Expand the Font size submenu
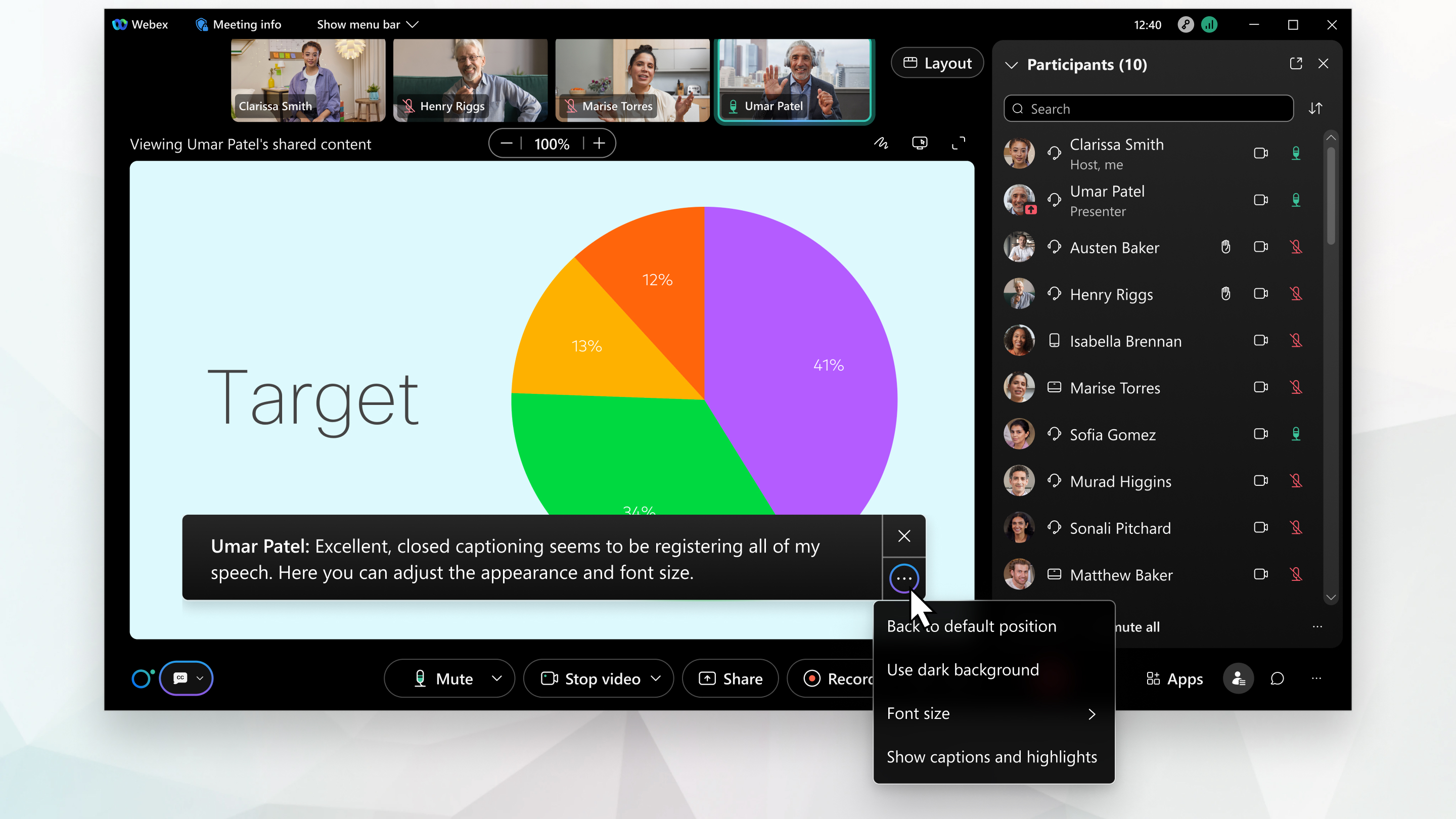This screenshot has width=1456, height=819. (992, 712)
